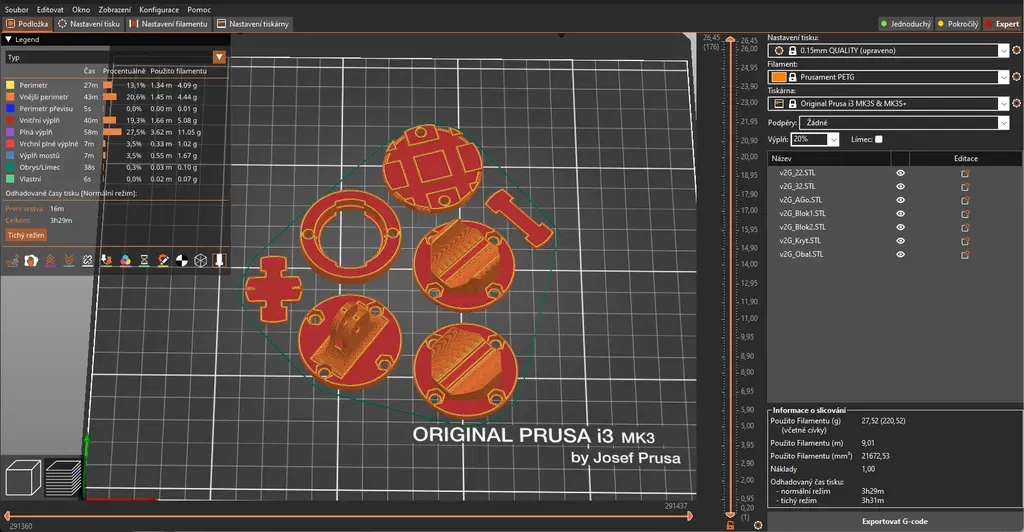Click the yellow Perimetr color swatch

(x=10, y=86)
